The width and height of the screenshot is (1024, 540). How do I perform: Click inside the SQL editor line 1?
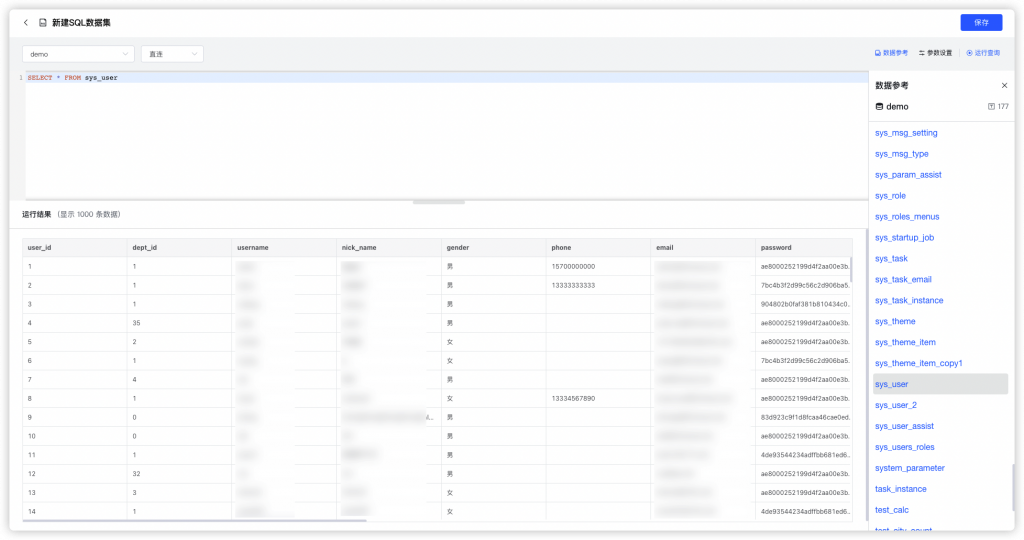[447, 78]
